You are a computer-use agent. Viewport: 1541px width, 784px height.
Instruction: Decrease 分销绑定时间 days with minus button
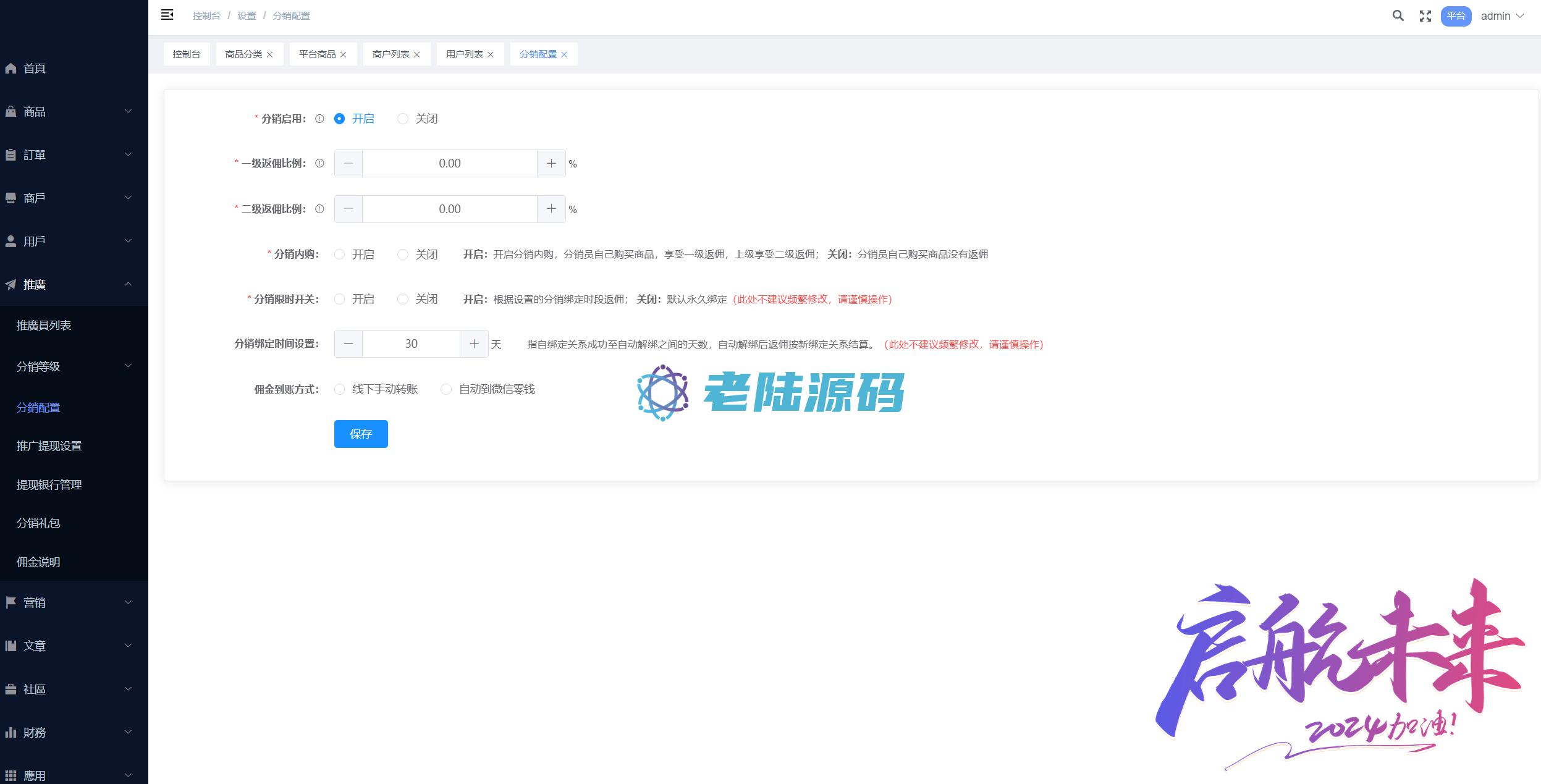click(x=348, y=344)
